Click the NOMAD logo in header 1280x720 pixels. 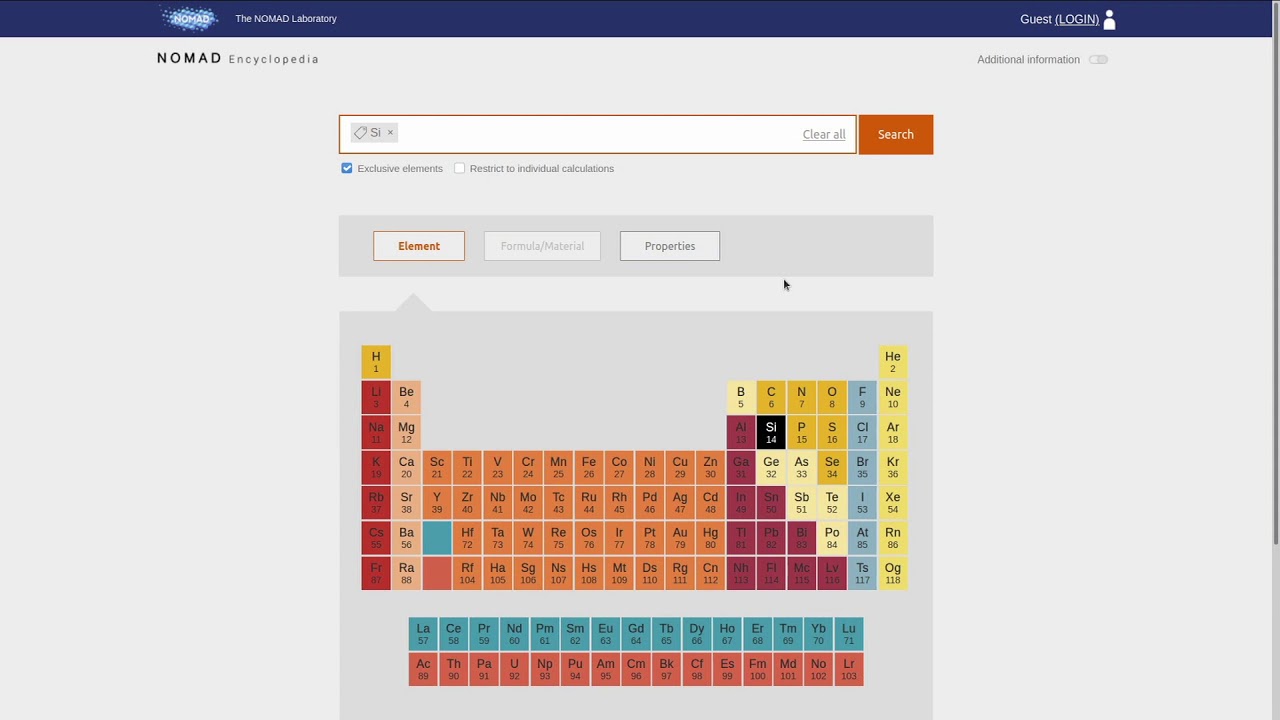coord(189,18)
